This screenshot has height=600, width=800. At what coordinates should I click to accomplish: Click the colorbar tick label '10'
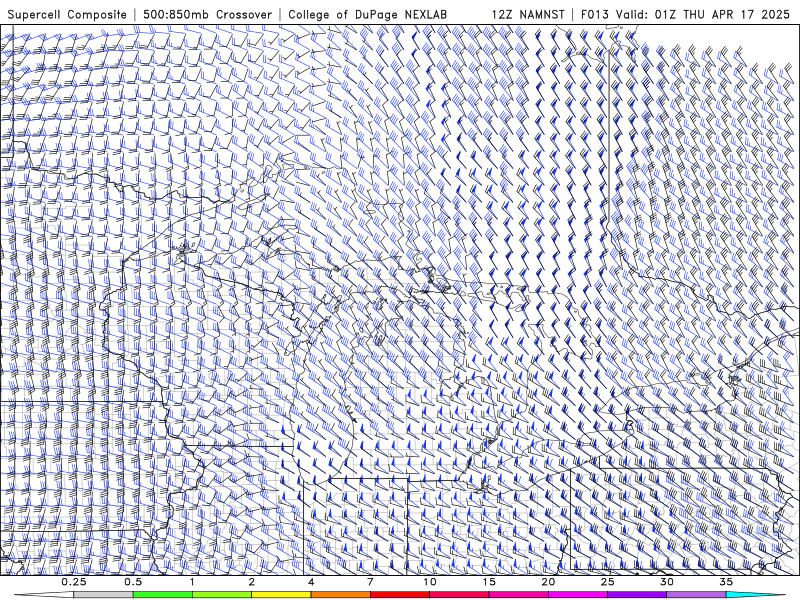point(430,582)
